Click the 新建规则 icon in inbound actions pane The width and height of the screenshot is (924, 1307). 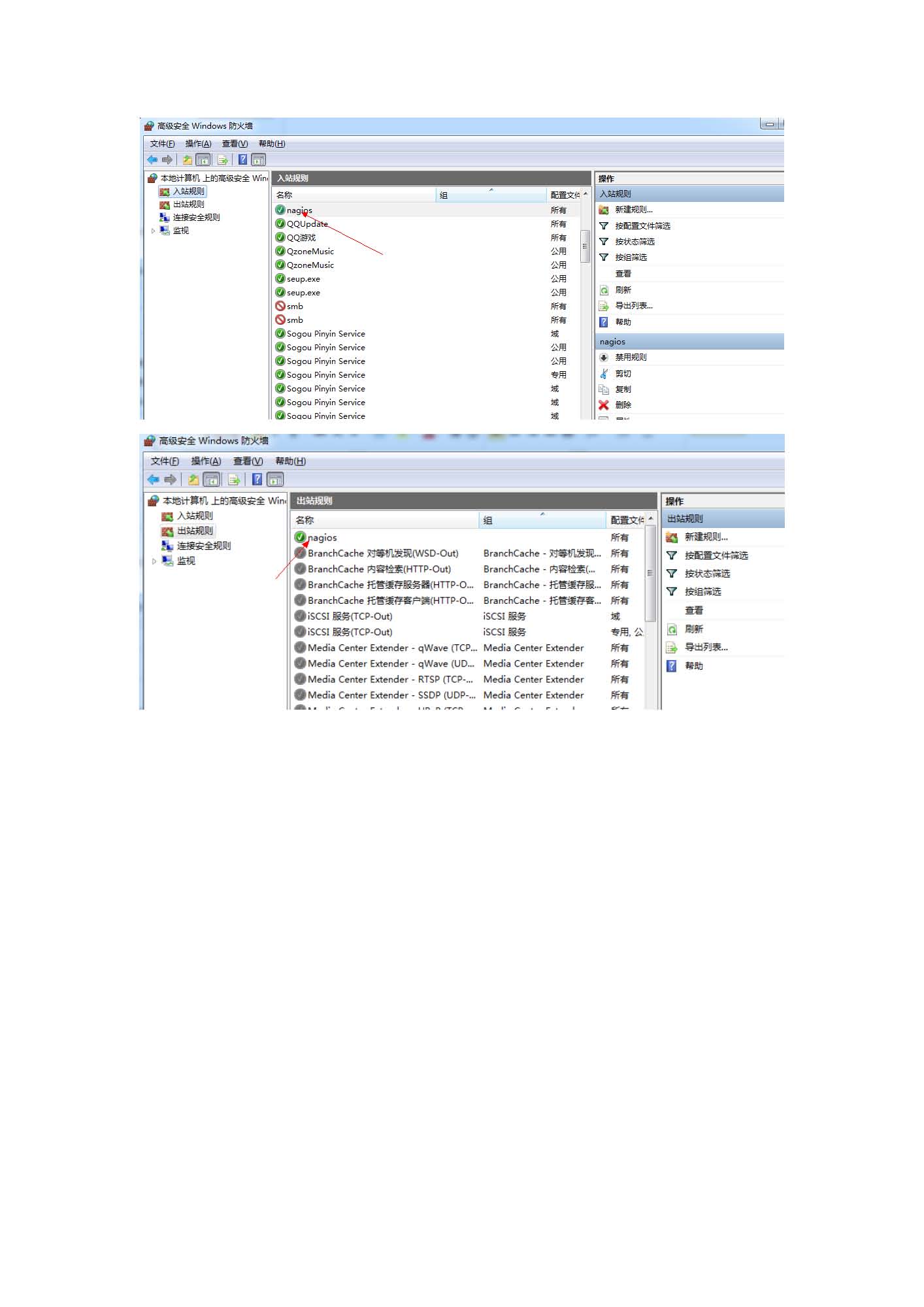604,210
